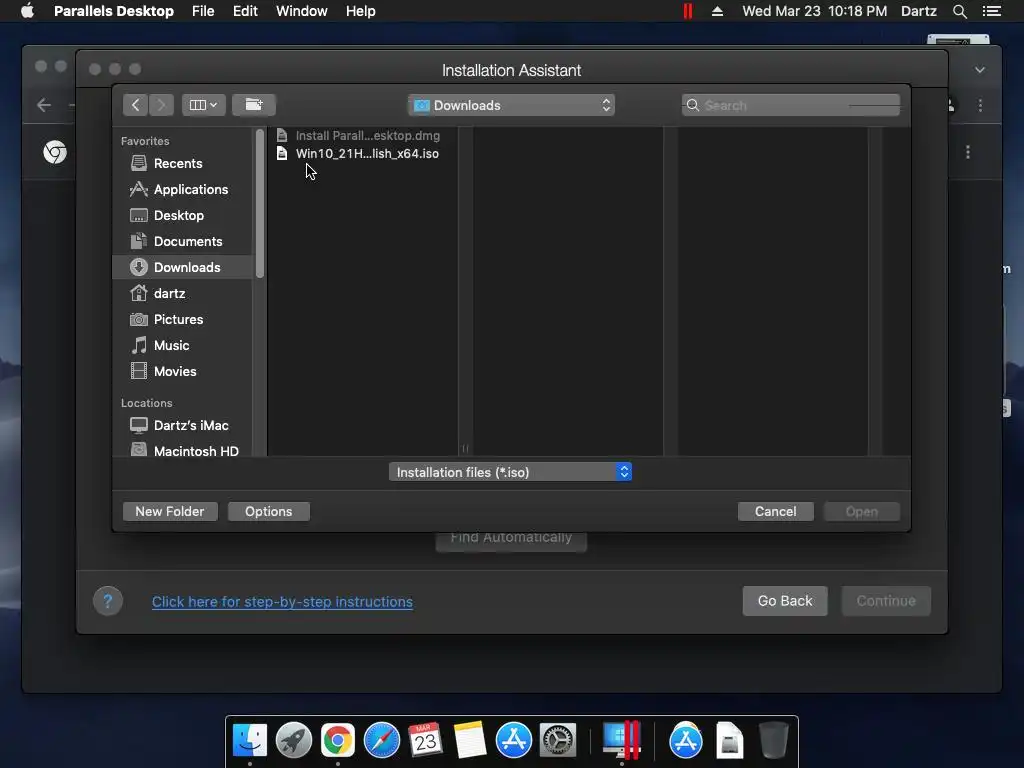Open the three-dot menu in the background window toolbar
Screen dimensions: 1024x768
(x=980, y=105)
